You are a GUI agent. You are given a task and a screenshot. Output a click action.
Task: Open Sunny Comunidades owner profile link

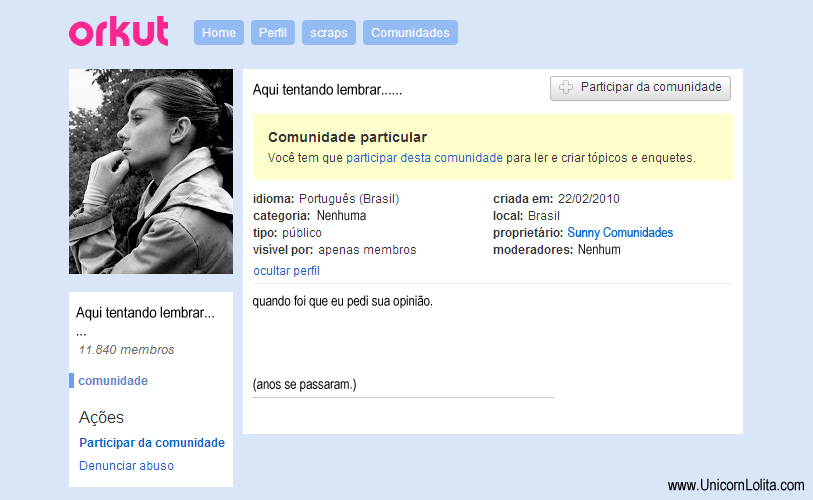tap(620, 232)
